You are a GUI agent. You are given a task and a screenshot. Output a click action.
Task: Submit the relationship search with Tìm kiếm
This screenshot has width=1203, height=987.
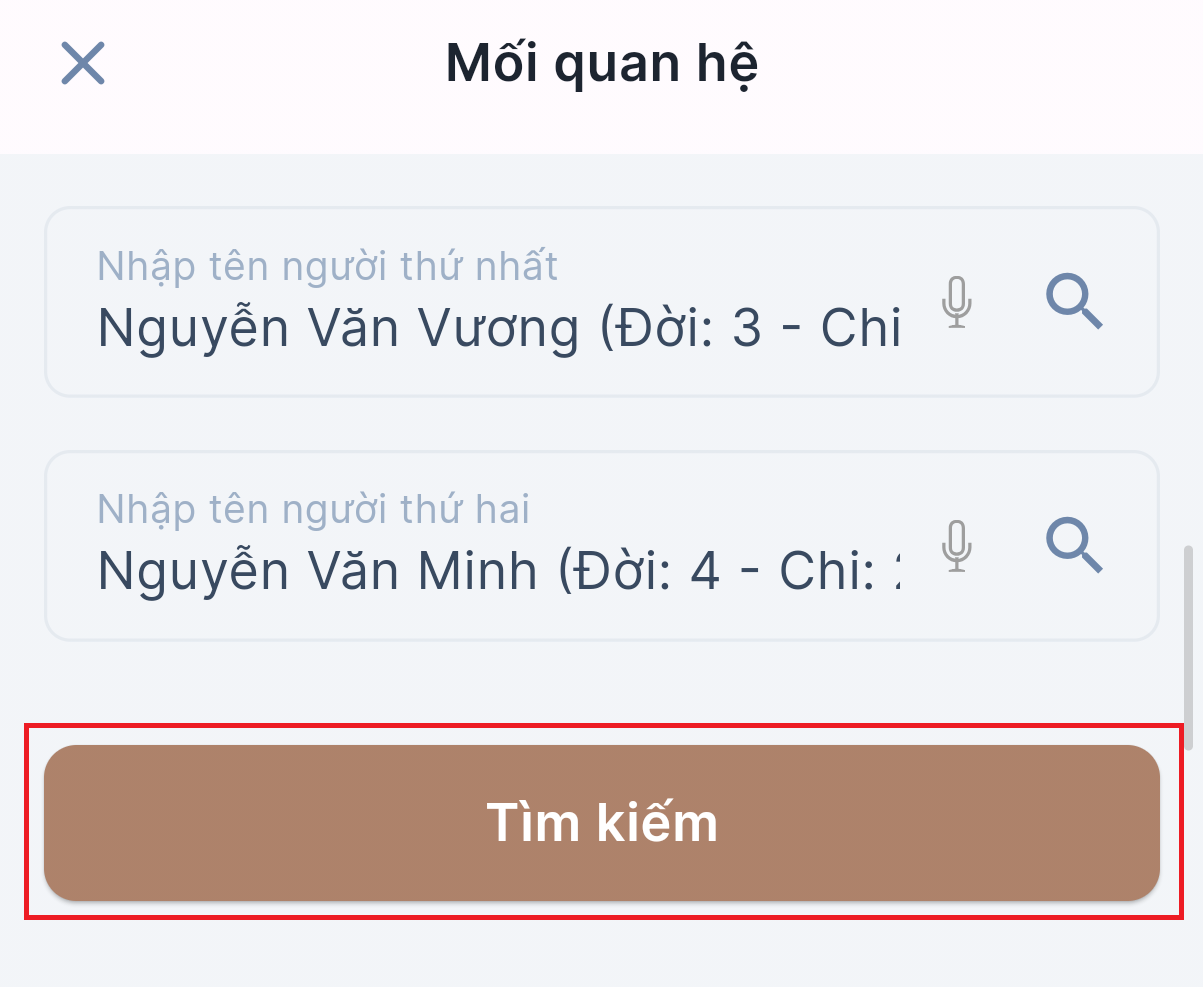(x=602, y=823)
